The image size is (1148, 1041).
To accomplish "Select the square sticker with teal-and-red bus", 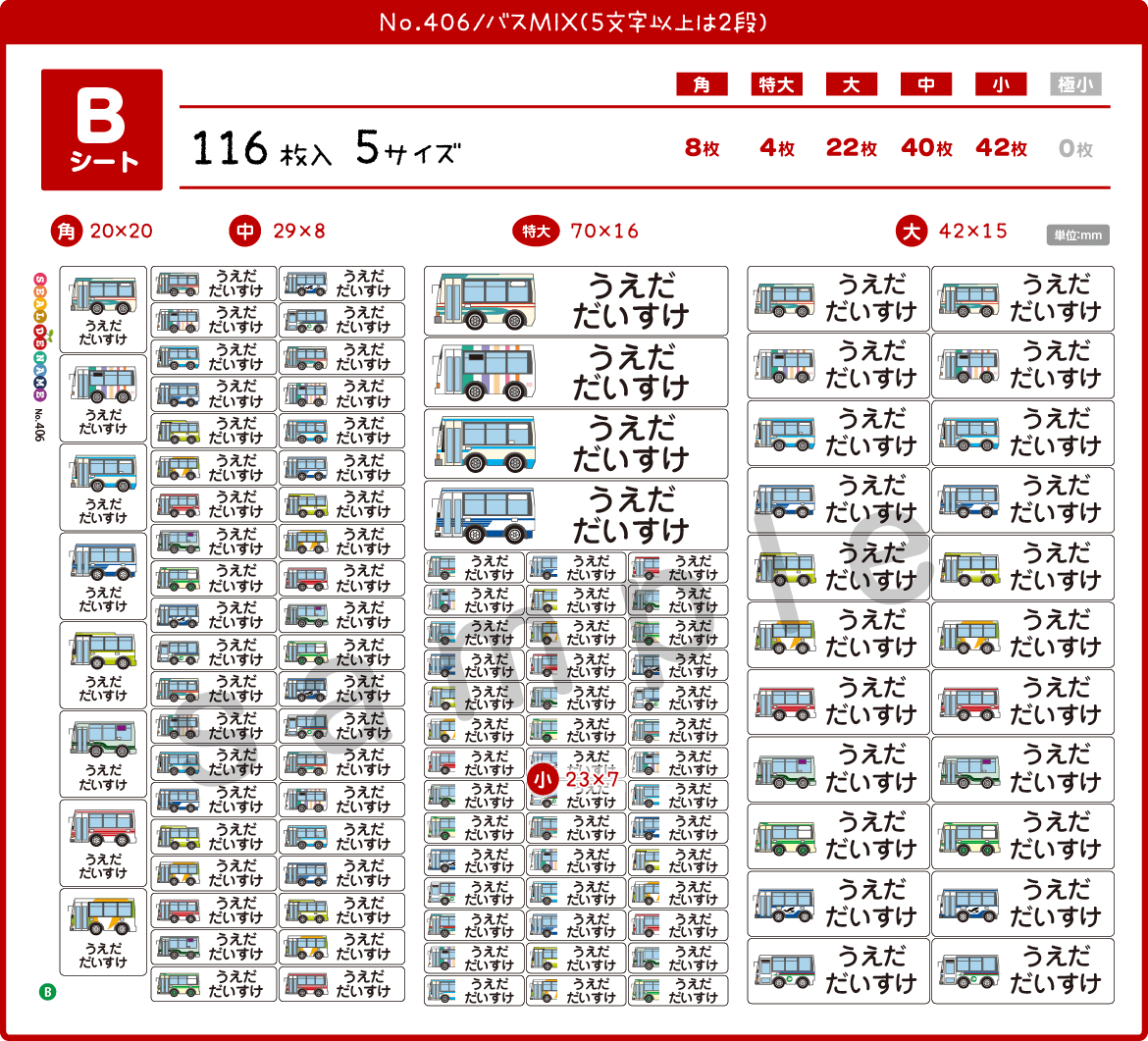I will coord(103,310).
